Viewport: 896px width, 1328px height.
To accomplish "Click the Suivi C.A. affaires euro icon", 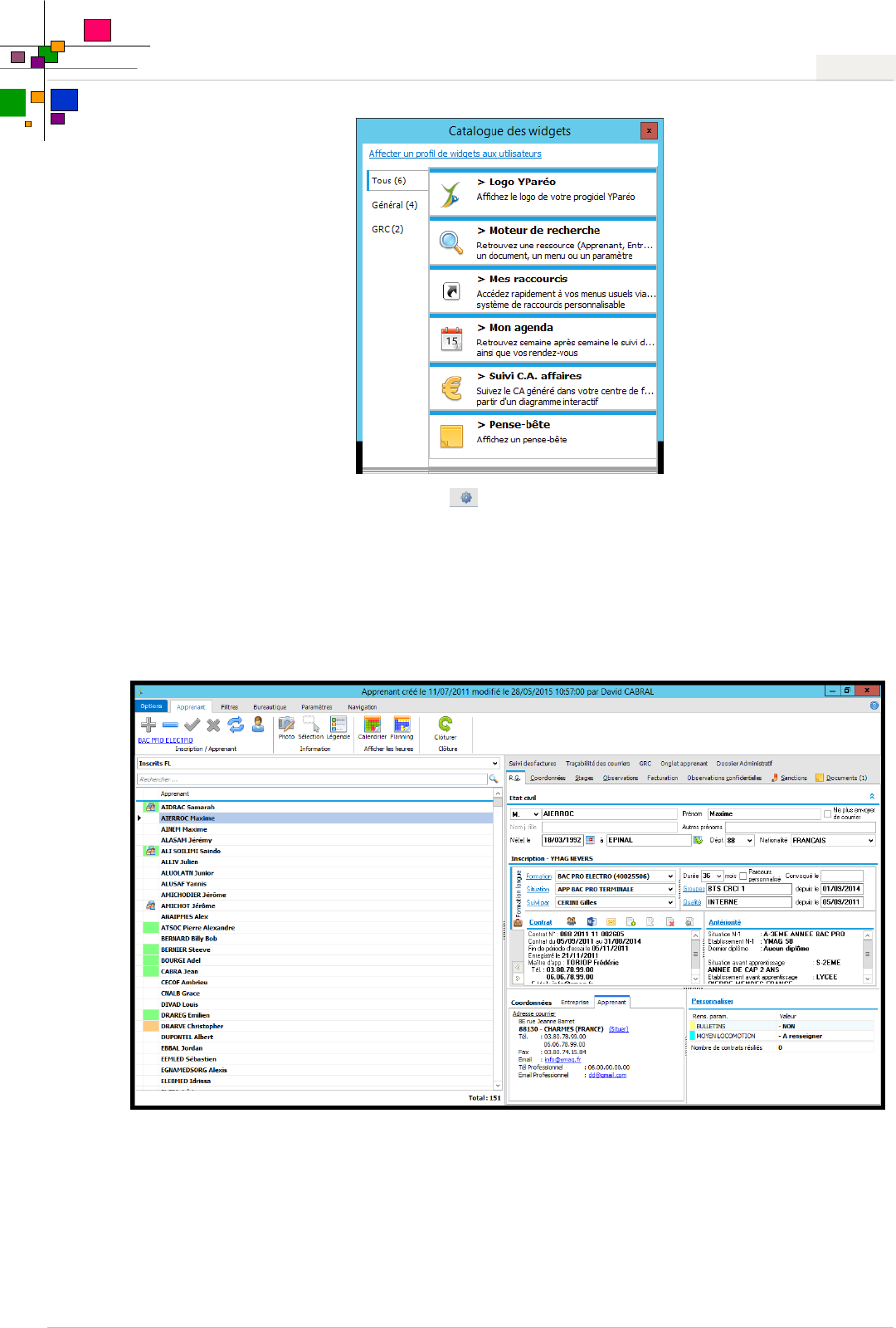I will (x=451, y=388).
